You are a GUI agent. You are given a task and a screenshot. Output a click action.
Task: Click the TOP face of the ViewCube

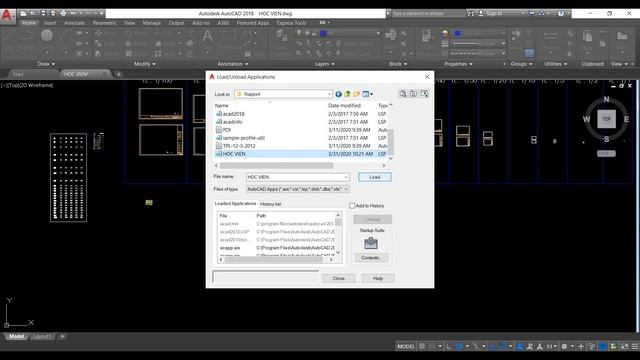[x=607, y=119]
